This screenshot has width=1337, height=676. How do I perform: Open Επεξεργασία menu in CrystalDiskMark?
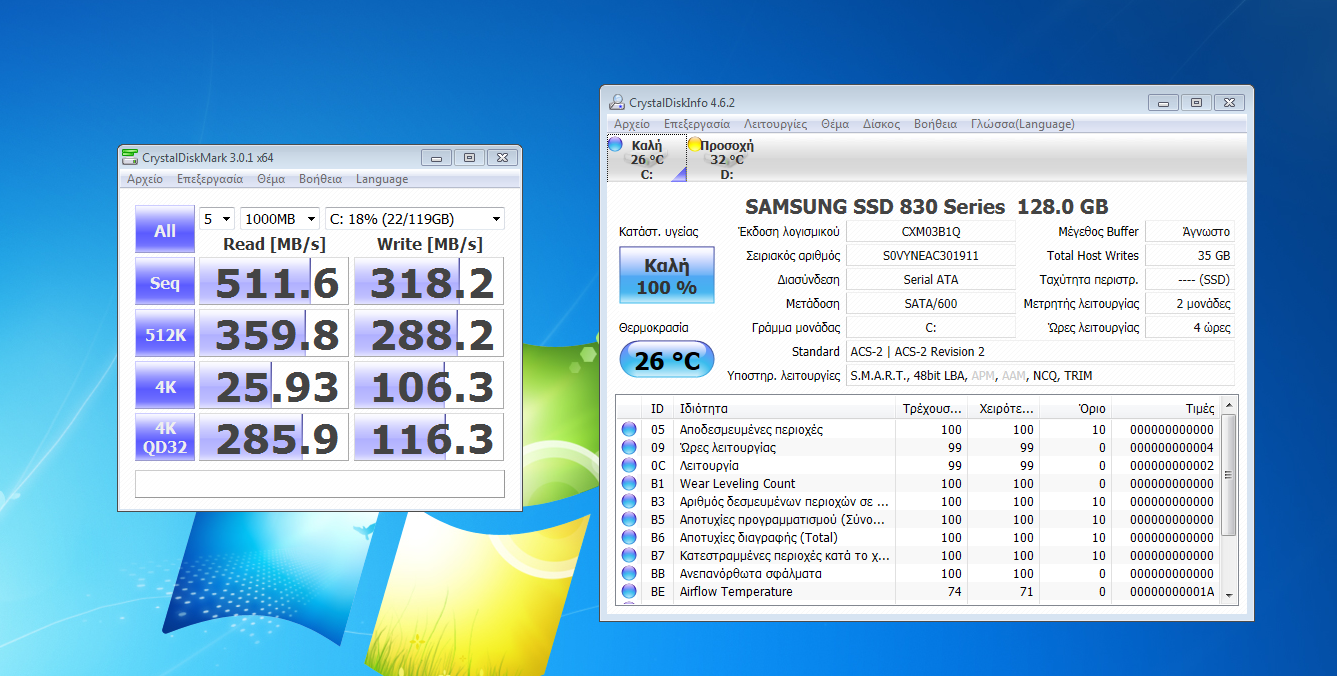tap(210, 179)
